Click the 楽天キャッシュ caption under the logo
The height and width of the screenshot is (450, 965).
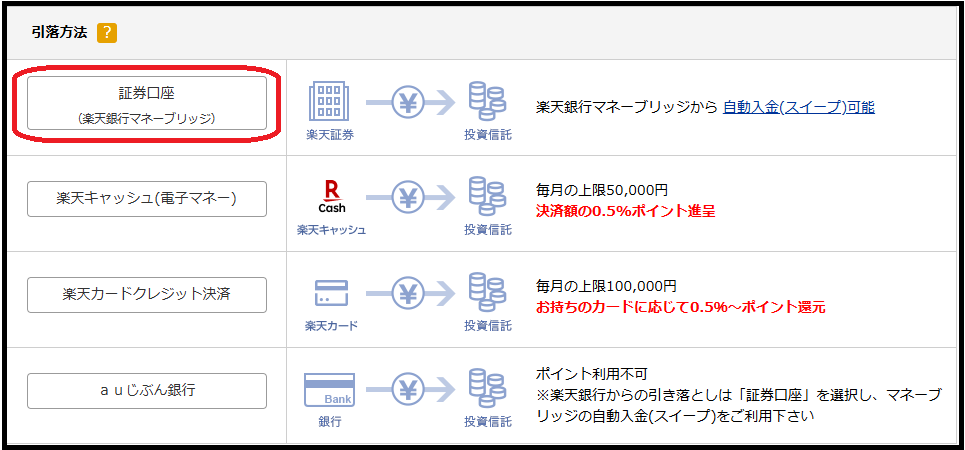point(331,230)
